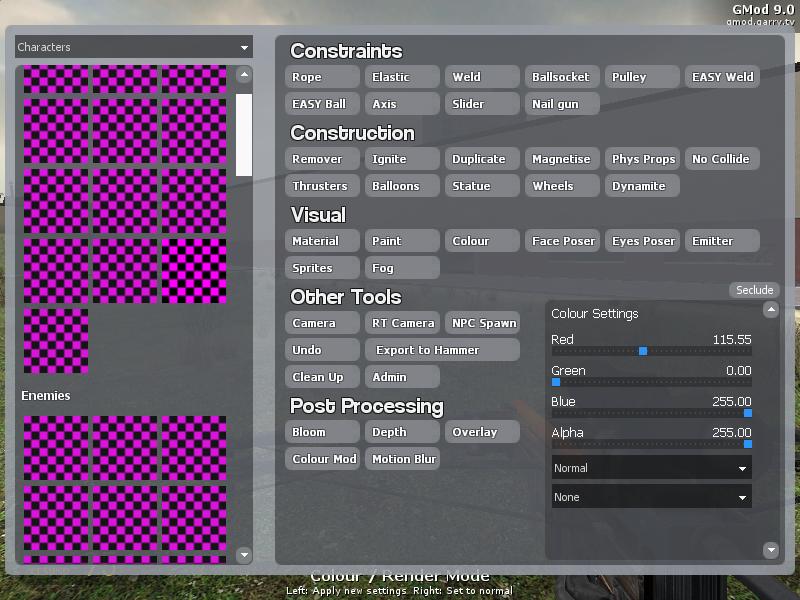Adjust the Red colour slider
The height and width of the screenshot is (600, 800).
(x=643, y=351)
